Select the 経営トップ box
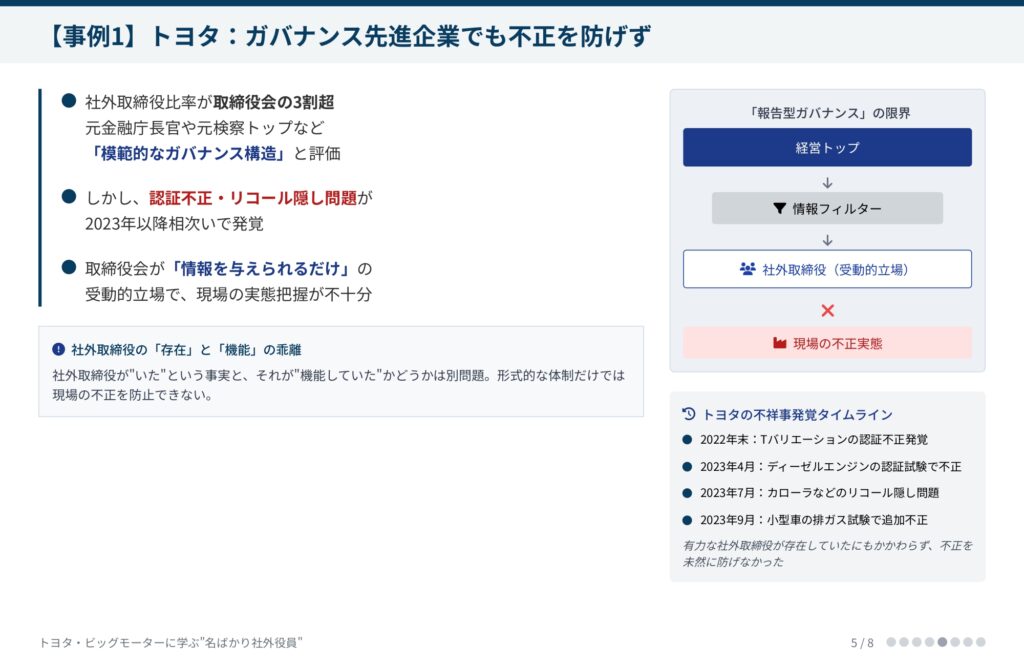 point(827,148)
